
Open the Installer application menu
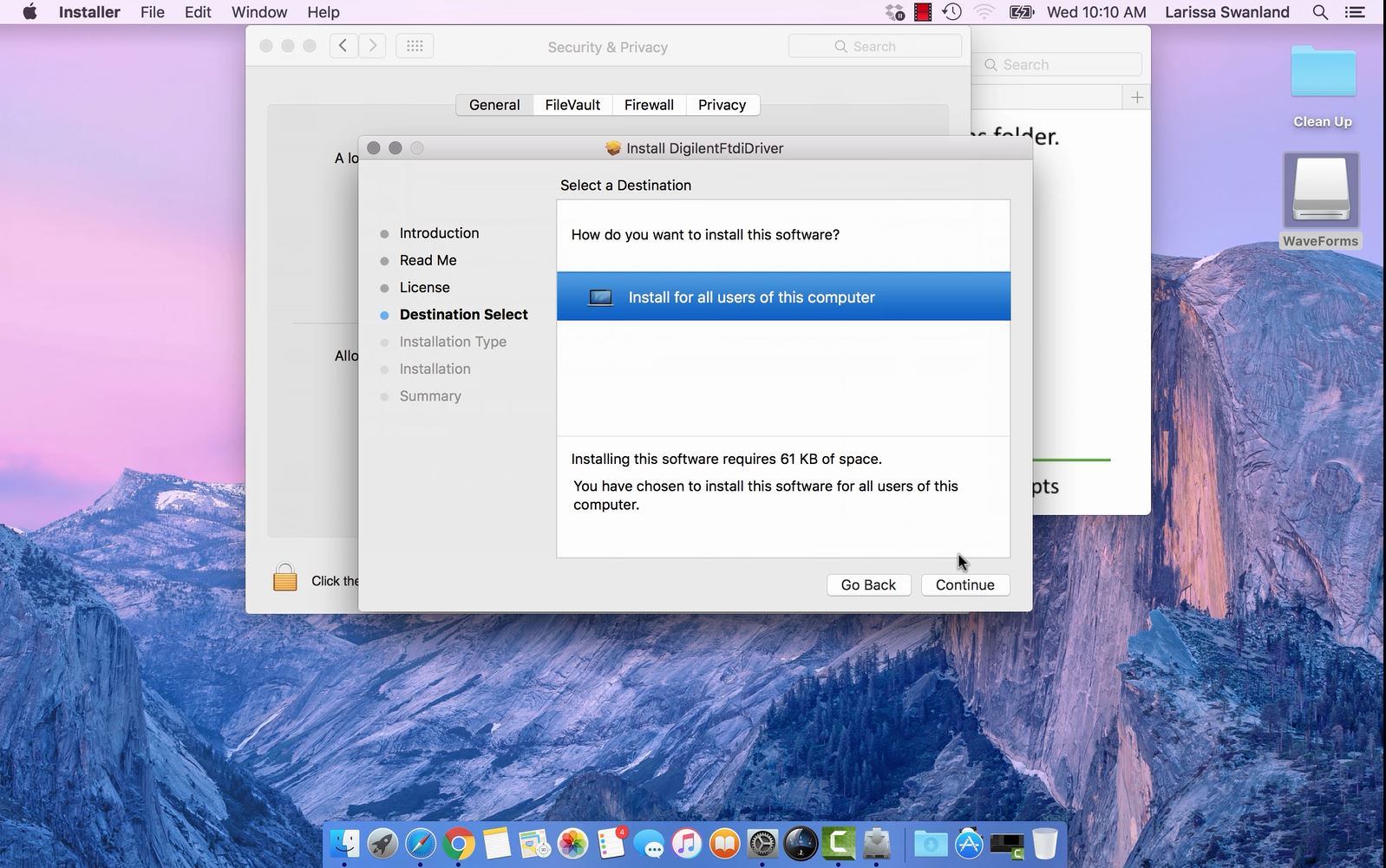(x=89, y=12)
